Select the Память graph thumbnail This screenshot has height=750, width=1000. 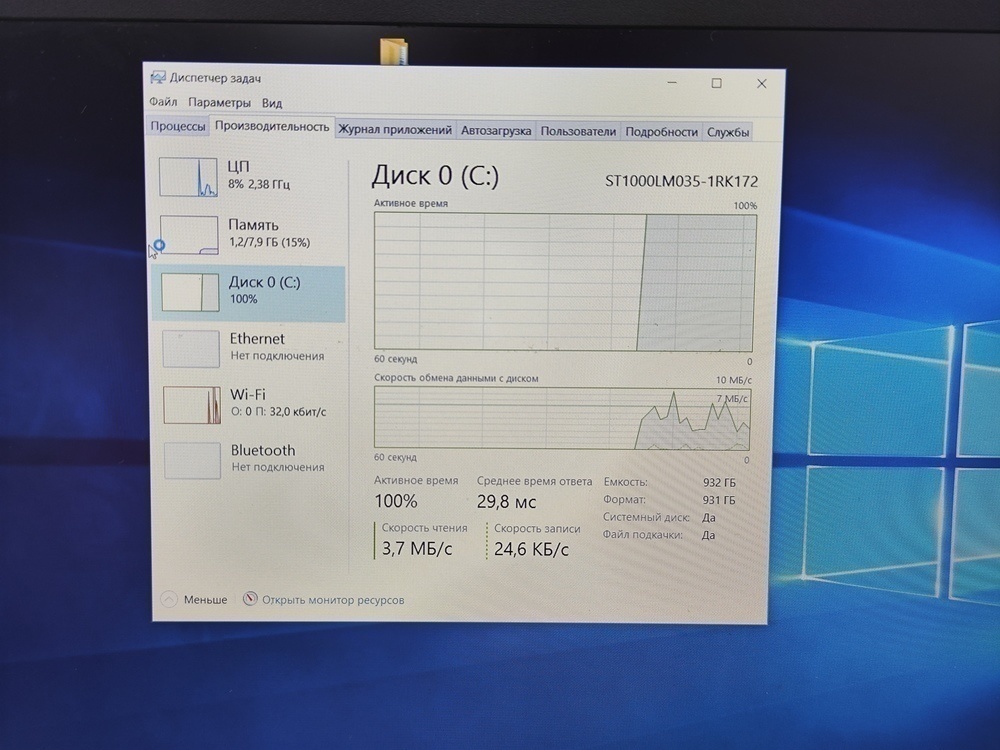189,235
